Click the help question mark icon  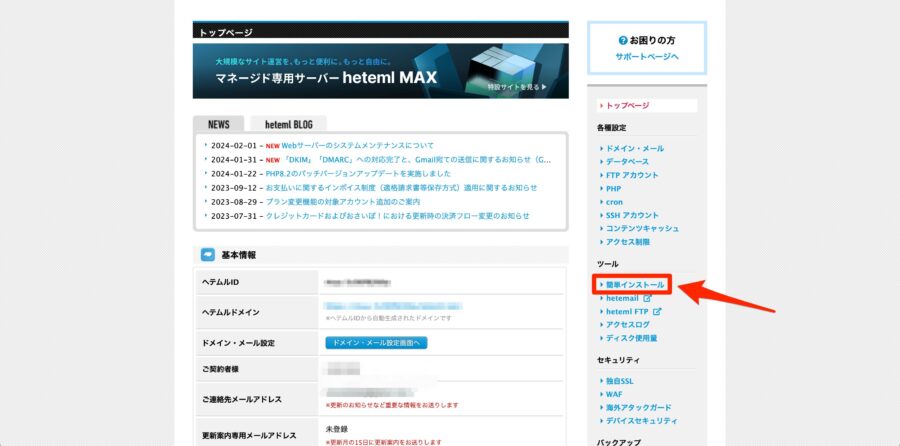[623, 40]
